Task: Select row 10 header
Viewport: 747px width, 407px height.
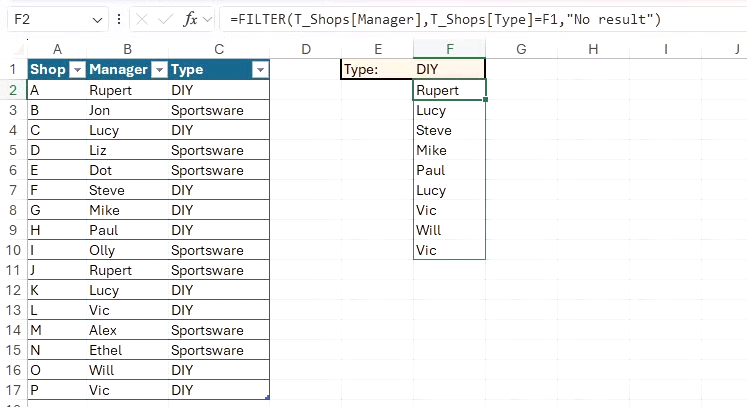Action: click(13, 250)
